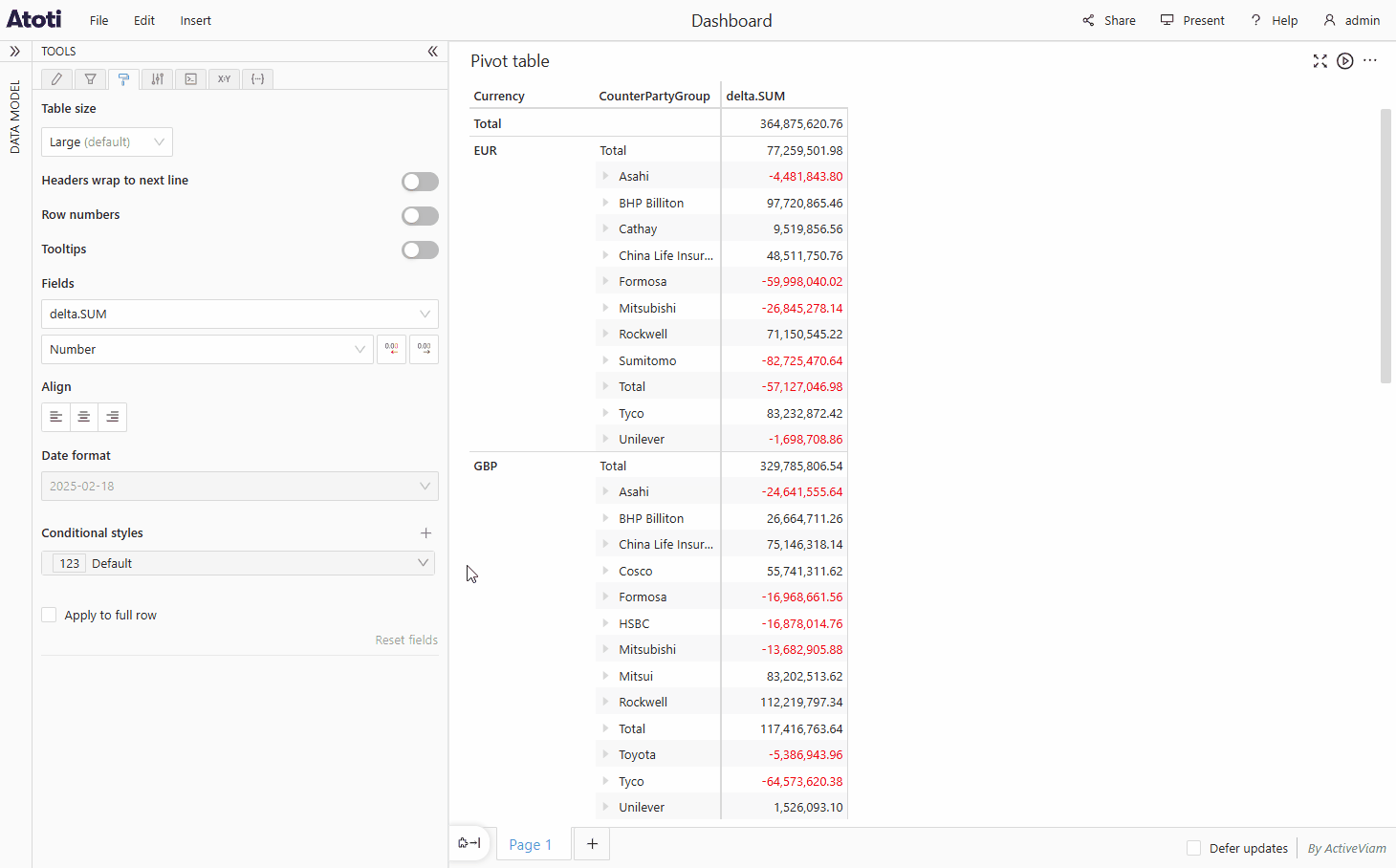Open the Table size dropdown

tap(106, 141)
